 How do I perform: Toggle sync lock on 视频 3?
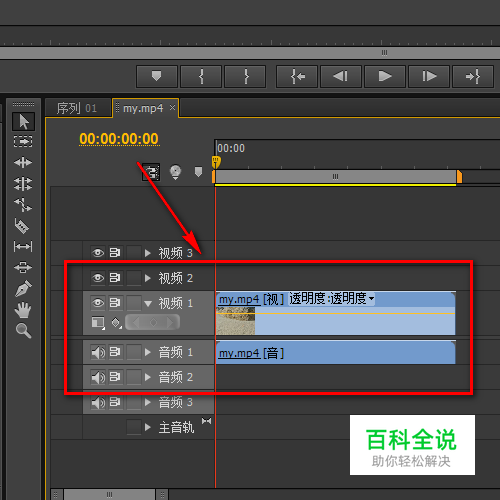pos(115,253)
